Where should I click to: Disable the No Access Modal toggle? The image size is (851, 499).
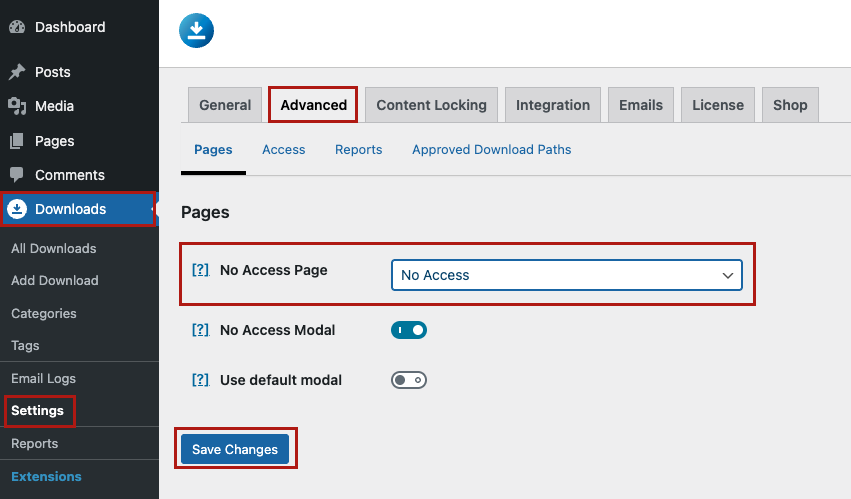[409, 330]
